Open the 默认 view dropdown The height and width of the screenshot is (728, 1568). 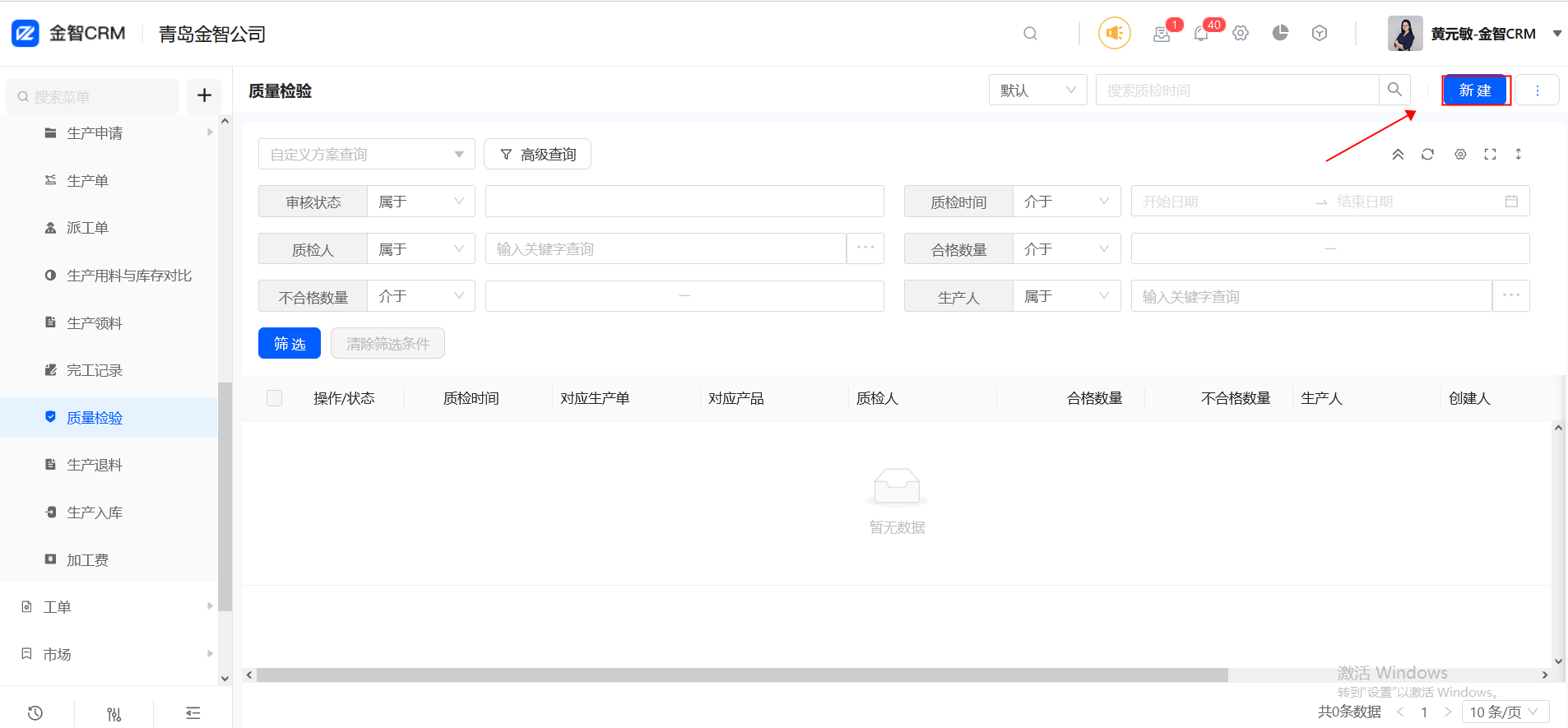[1038, 90]
